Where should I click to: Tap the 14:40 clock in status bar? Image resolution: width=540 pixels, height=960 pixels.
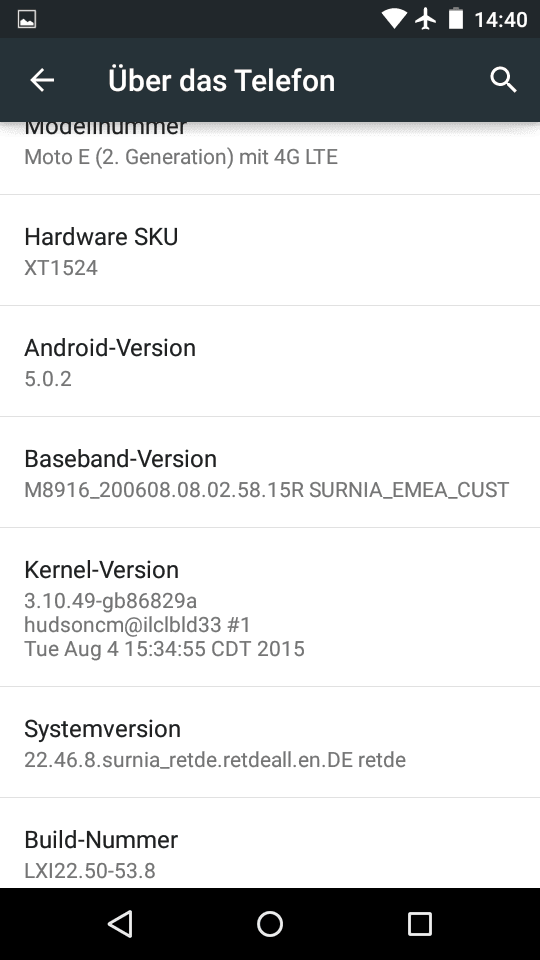501,20
